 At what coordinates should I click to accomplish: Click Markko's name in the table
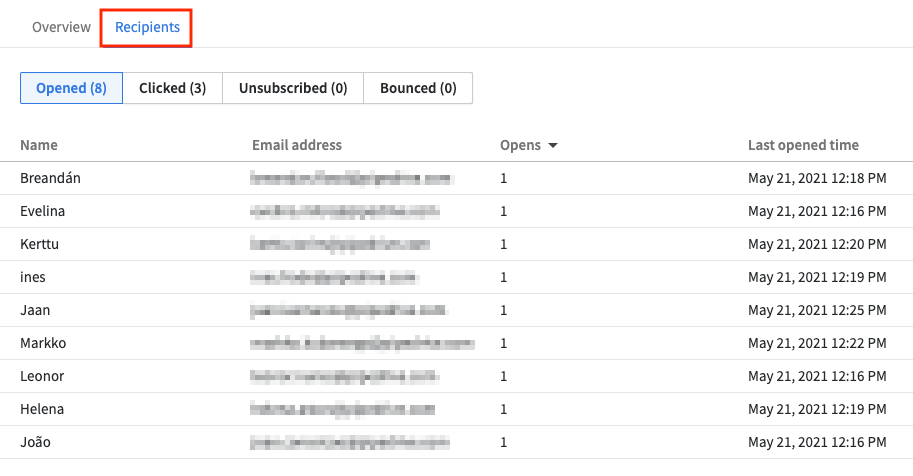[x=45, y=343]
